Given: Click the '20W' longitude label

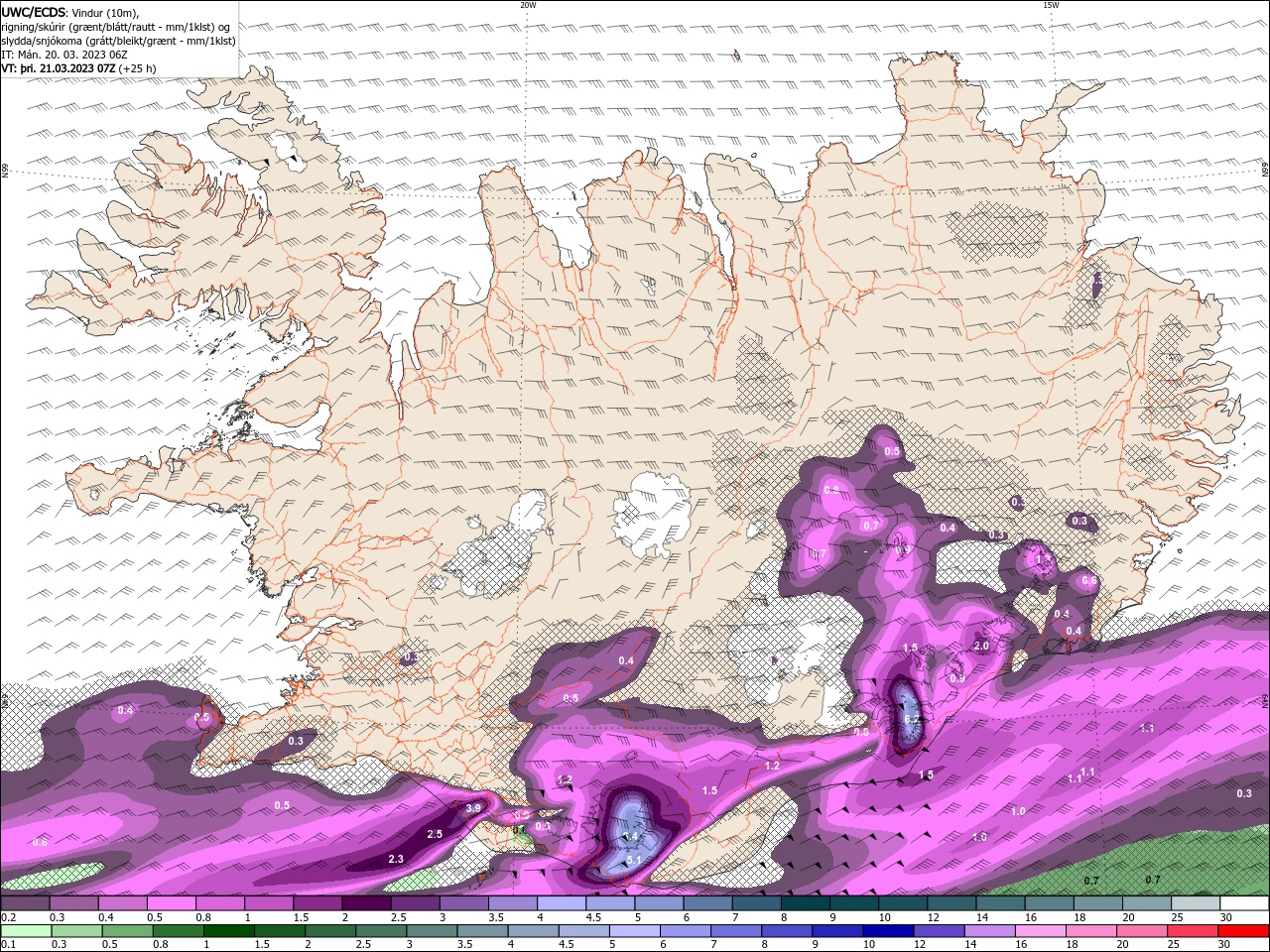Looking at the screenshot, I should click(528, 5).
